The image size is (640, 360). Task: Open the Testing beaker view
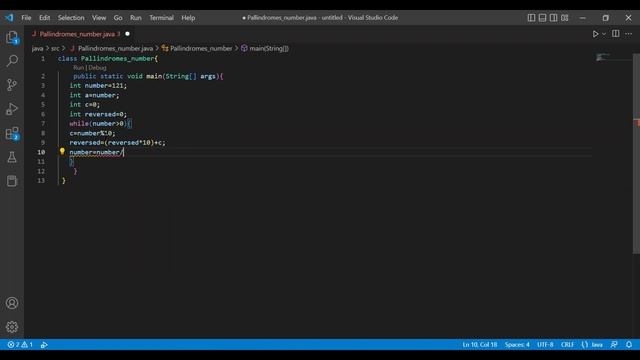(12, 157)
